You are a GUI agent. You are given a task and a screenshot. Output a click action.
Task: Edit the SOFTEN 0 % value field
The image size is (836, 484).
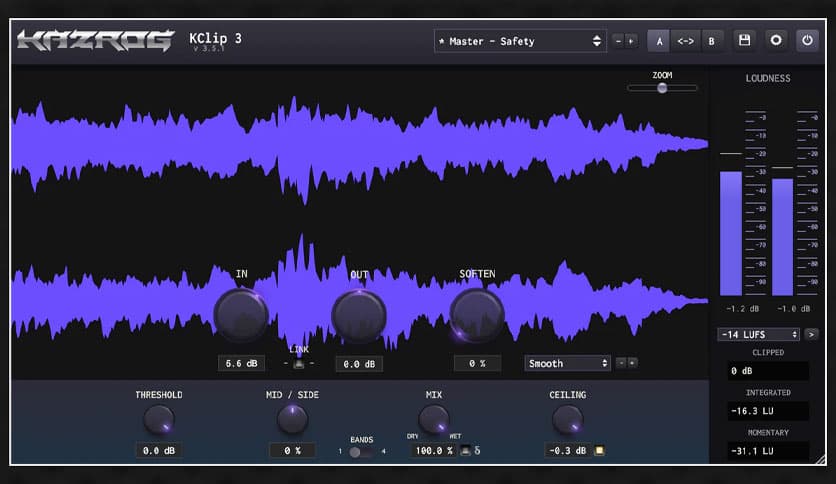[x=477, y=364]
